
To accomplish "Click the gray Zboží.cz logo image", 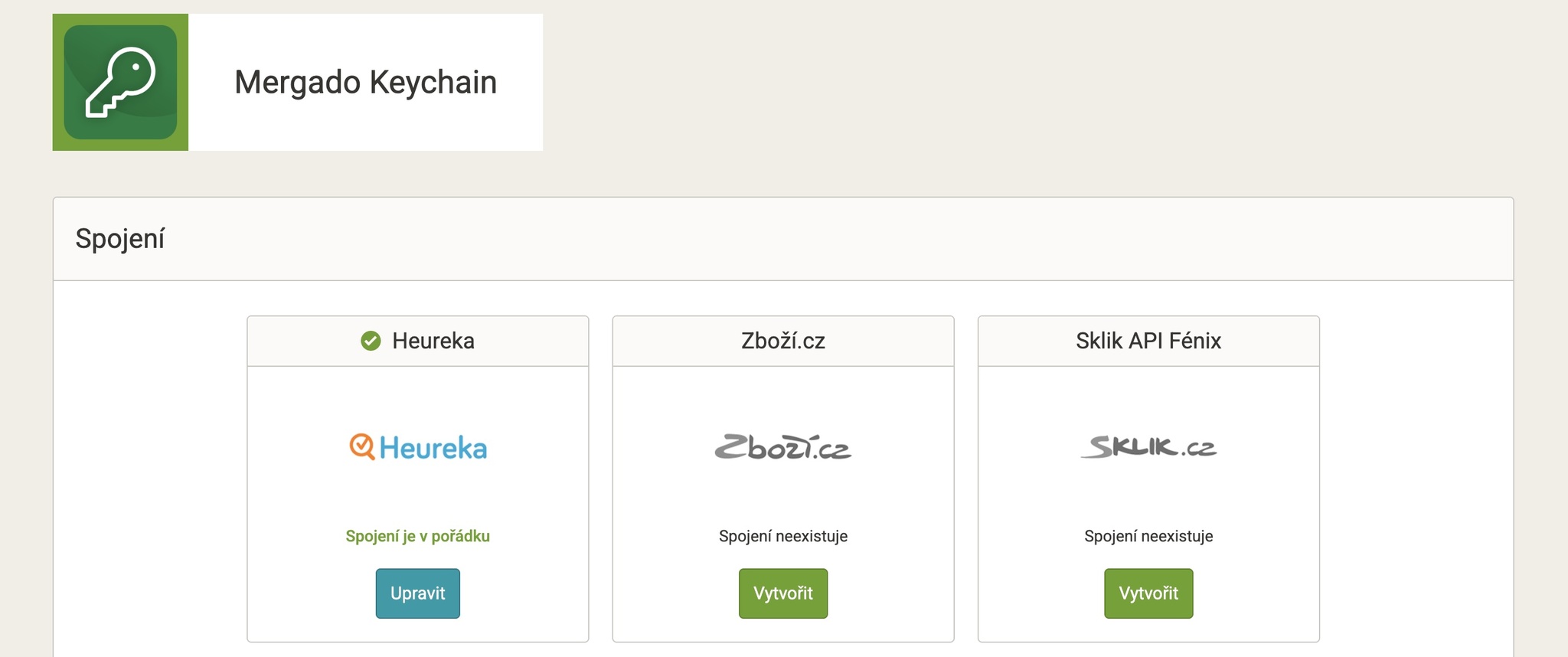I will (782, 447).
